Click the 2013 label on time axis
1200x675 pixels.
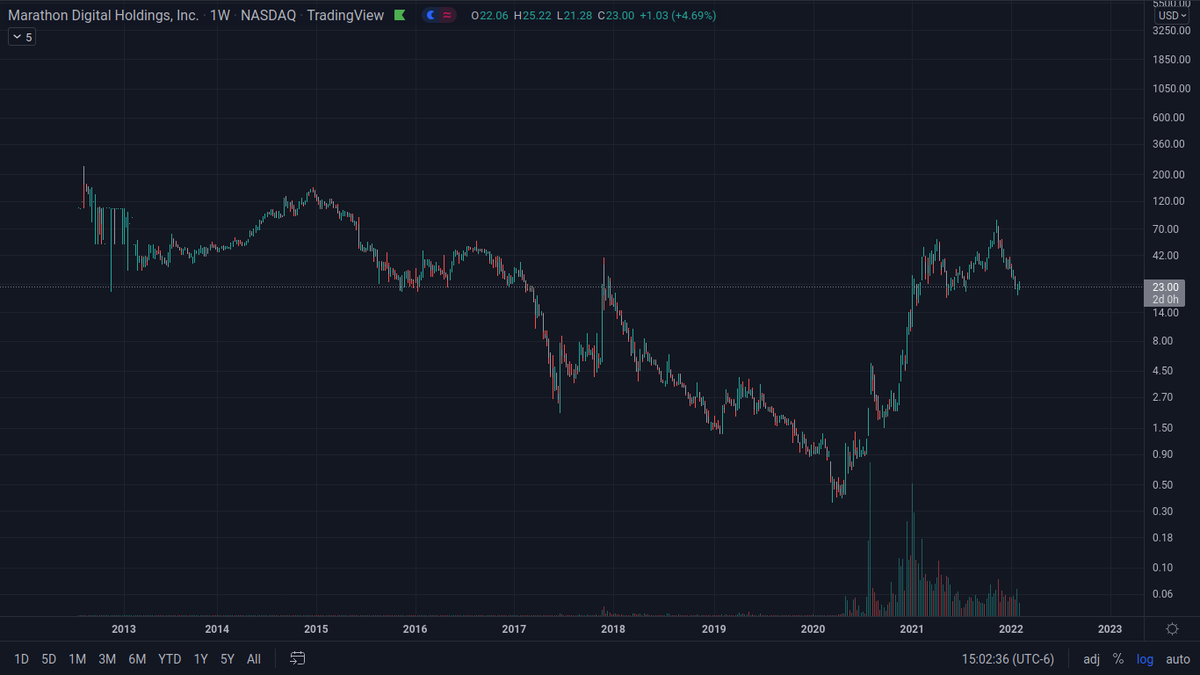tap(123, 629)
